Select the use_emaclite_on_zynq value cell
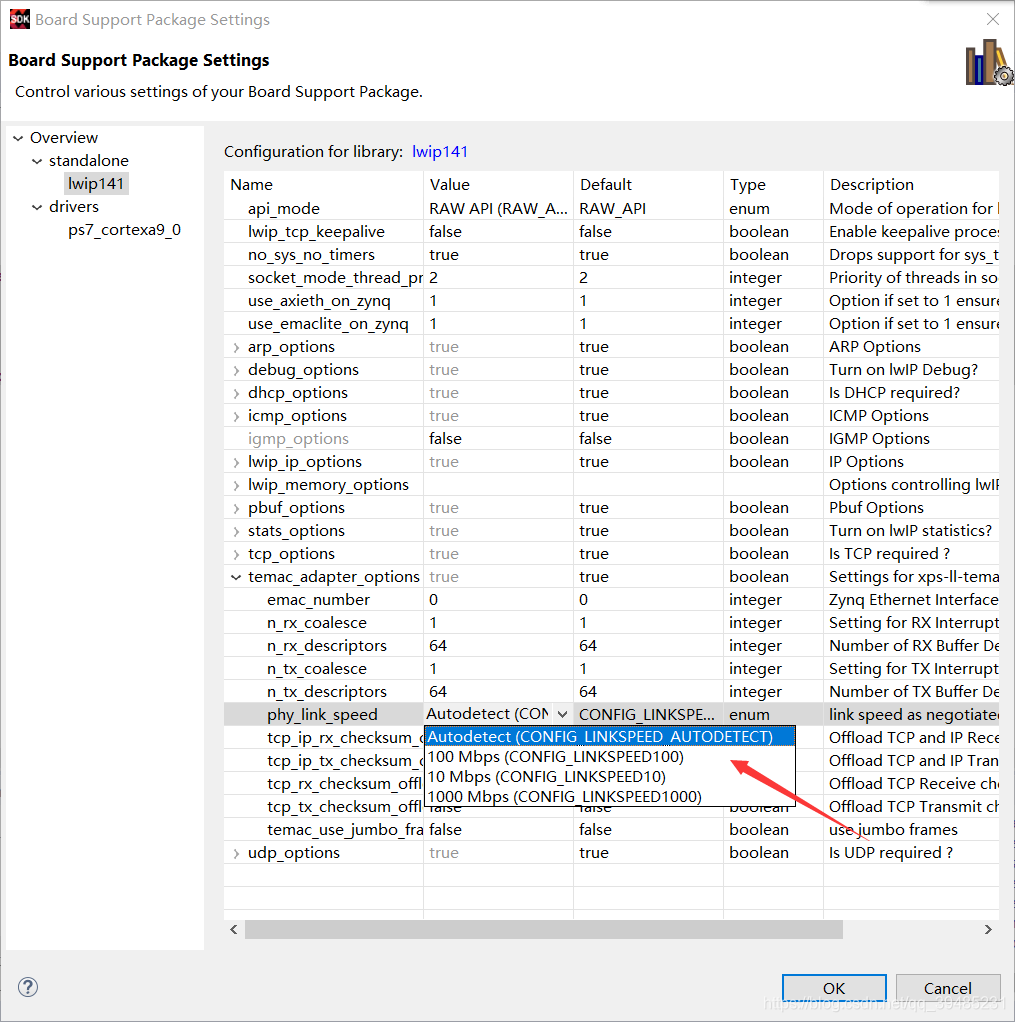The image size is (1015, 1022). tap(499, 324)
